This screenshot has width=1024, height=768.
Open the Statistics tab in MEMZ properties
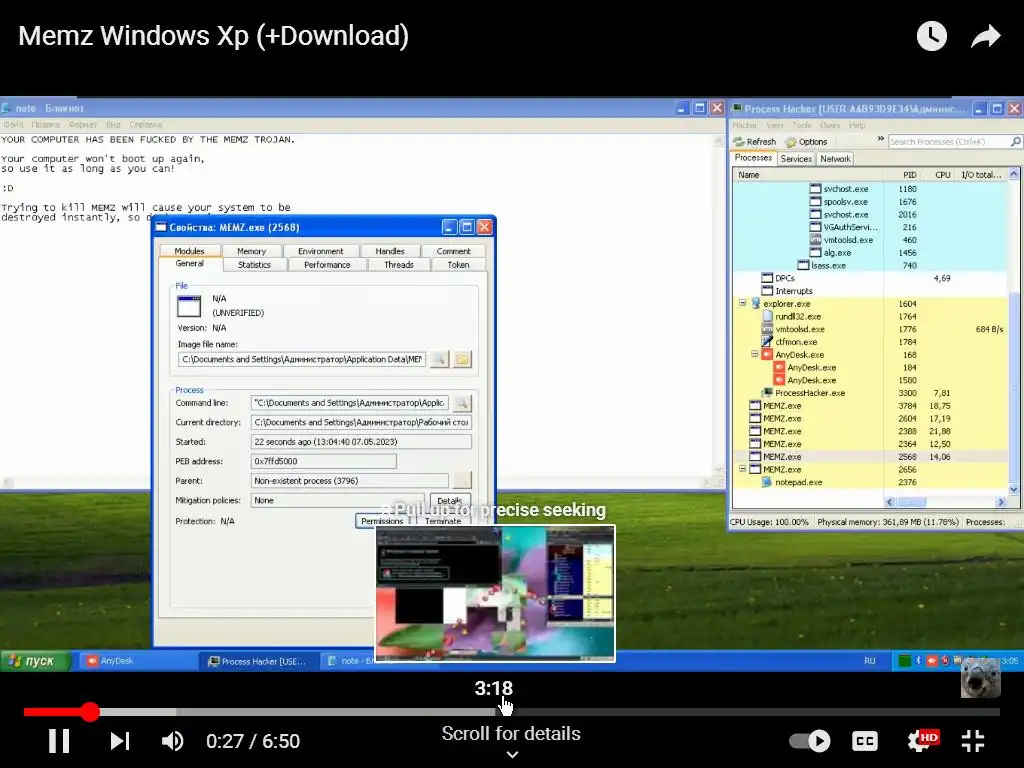(x=254, y=264)
